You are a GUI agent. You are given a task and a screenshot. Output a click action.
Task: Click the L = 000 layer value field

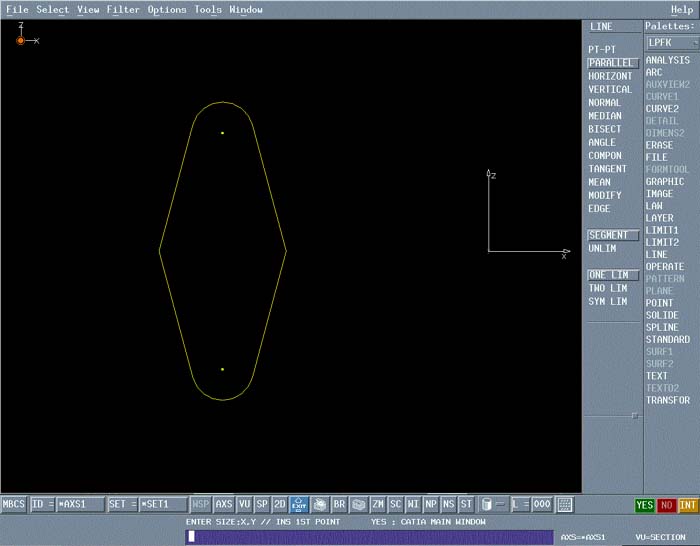(543, 505)
